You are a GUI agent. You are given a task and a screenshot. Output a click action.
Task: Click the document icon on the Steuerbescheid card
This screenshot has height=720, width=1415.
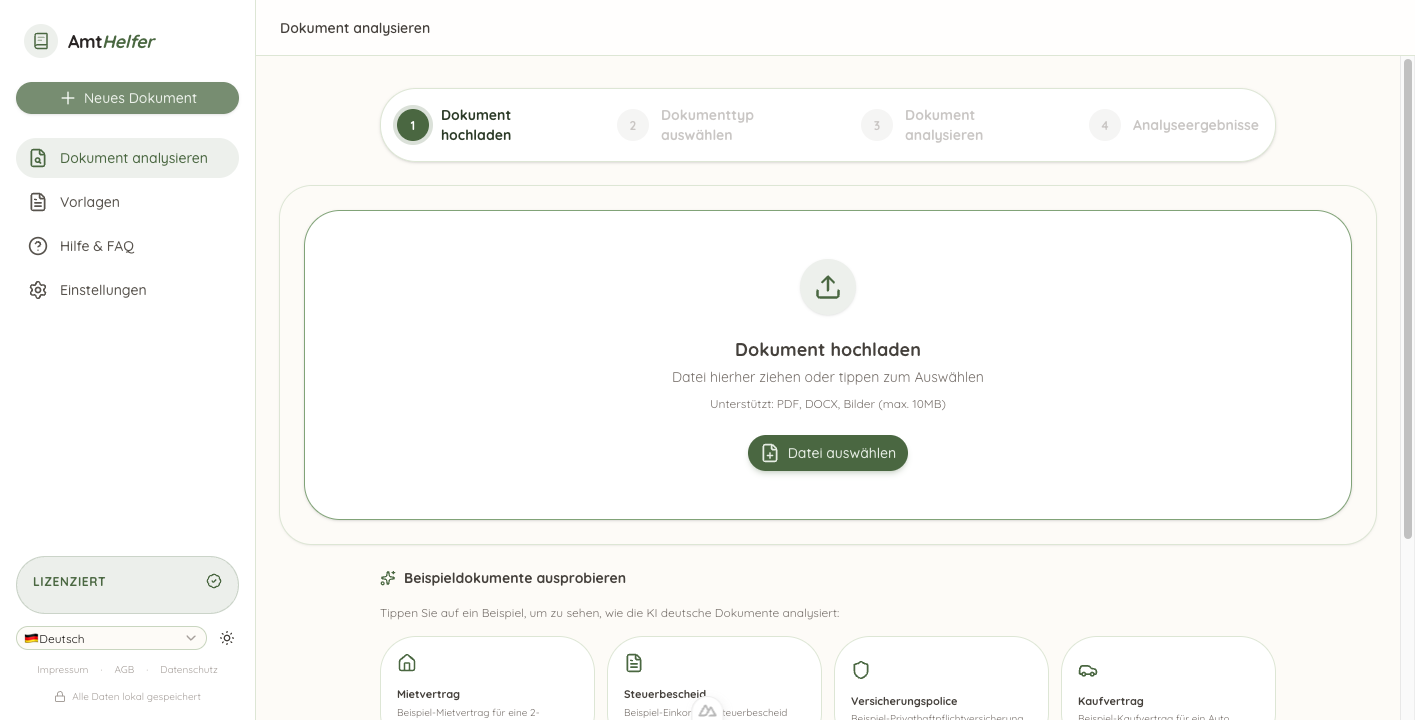(x=633, y=662)
